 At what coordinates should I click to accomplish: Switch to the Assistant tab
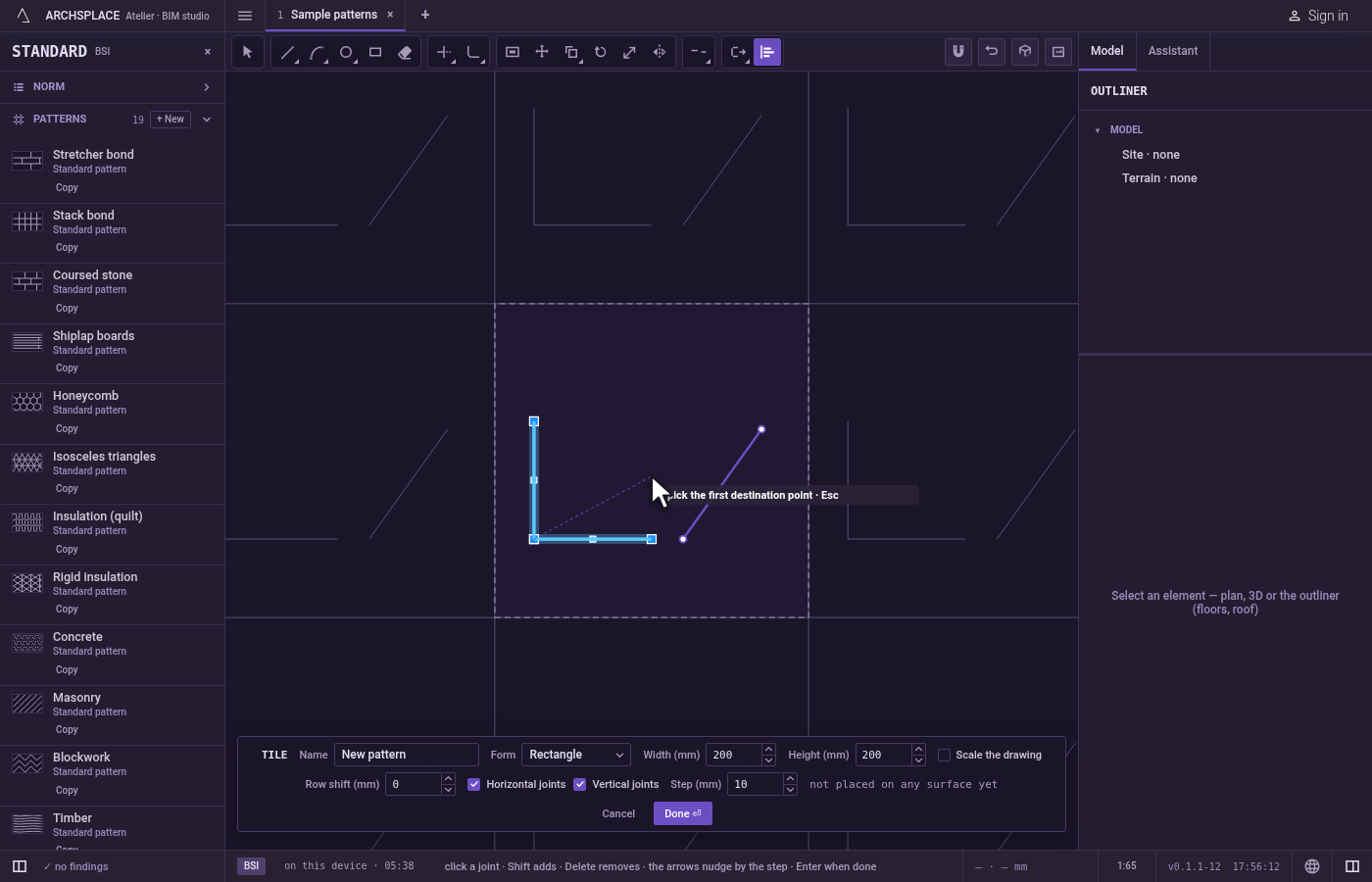click(x=1173, y=51)
